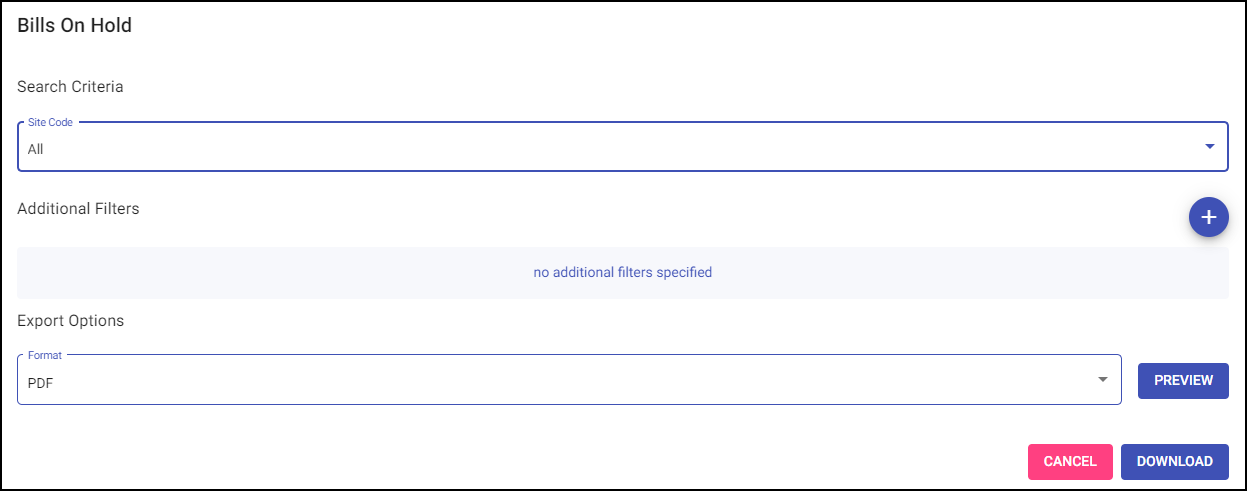Image resolution: width=1247 pixels, height=491 pixels.
Task: Click the "PDF" value text in Format
Action: tap(40, 382)
